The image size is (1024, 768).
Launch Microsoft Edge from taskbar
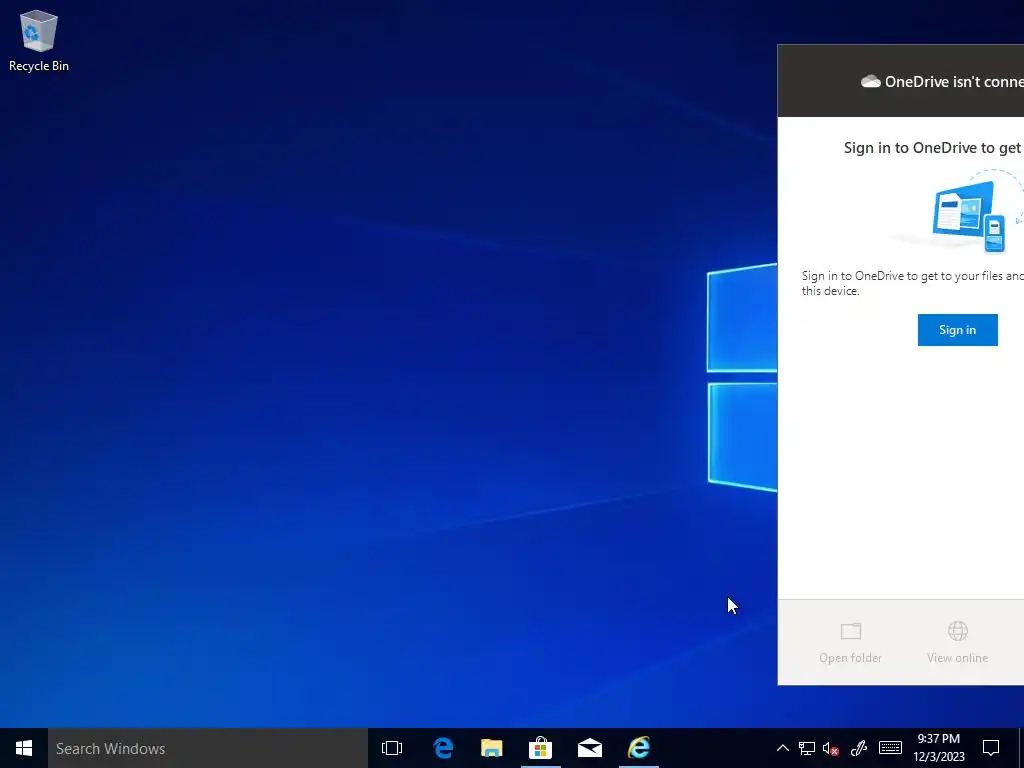click(443, 748)
